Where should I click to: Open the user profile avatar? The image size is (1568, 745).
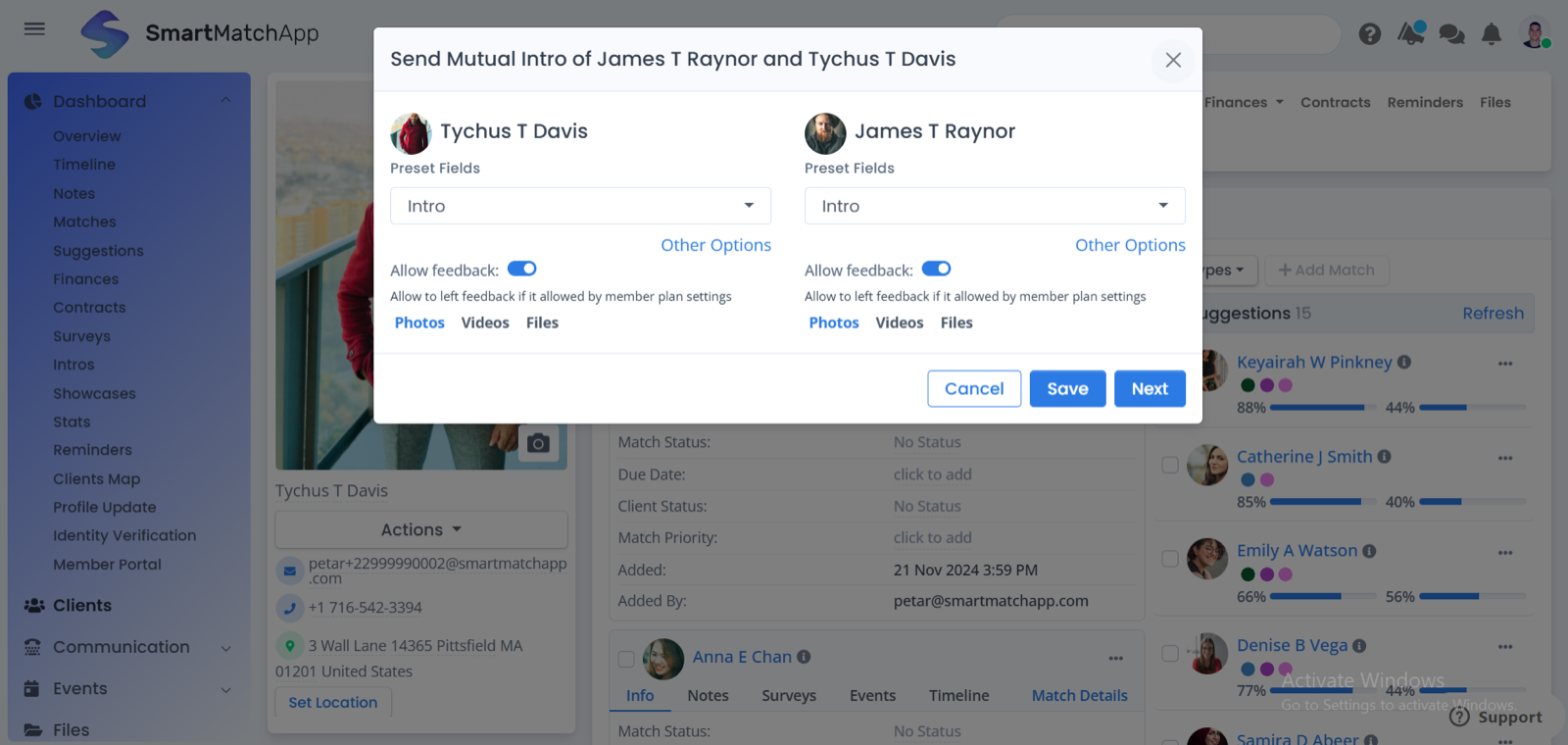point(1535,33)
